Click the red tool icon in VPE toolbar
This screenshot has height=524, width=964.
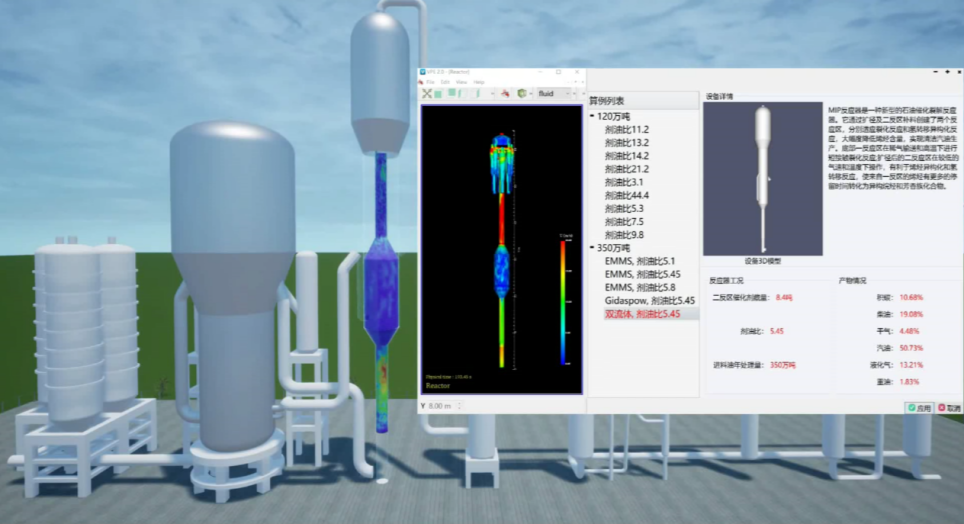[x=504, y=93]
